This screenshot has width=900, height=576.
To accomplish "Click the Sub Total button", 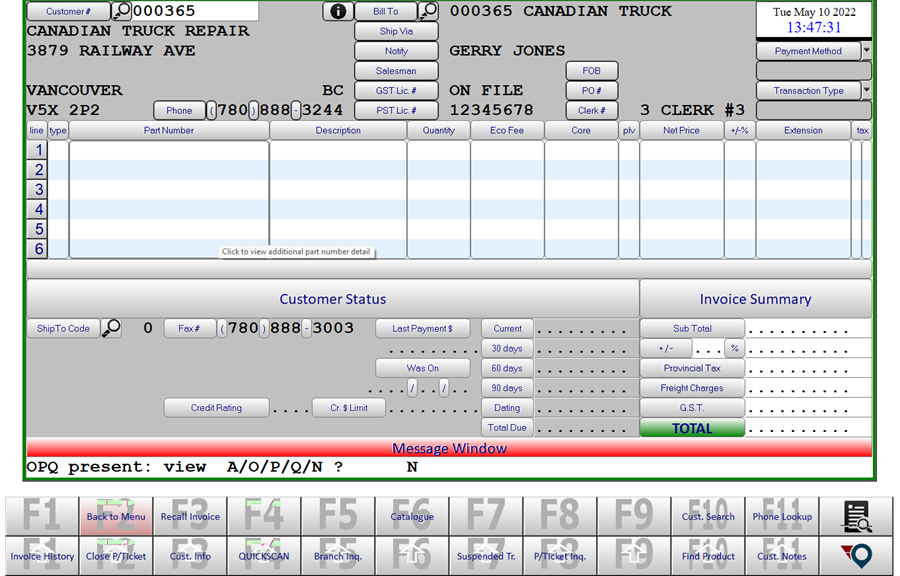I will [x=692, y=328].
